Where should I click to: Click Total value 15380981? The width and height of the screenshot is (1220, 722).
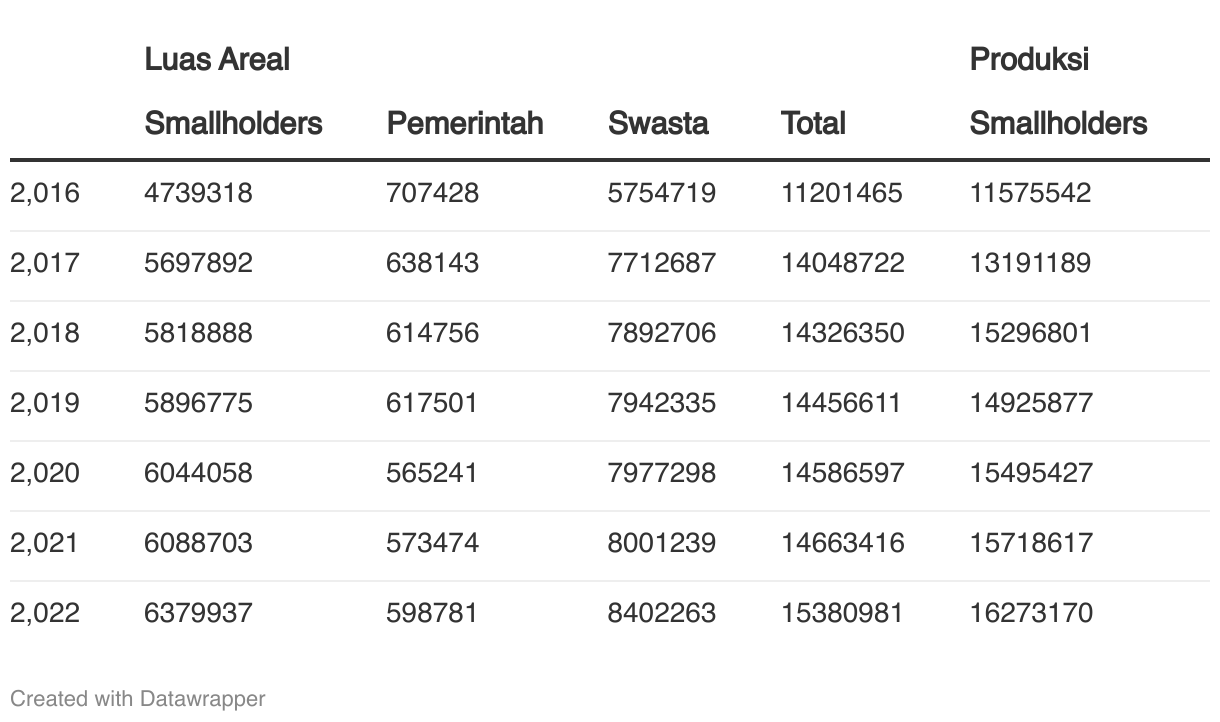point(842,613)
